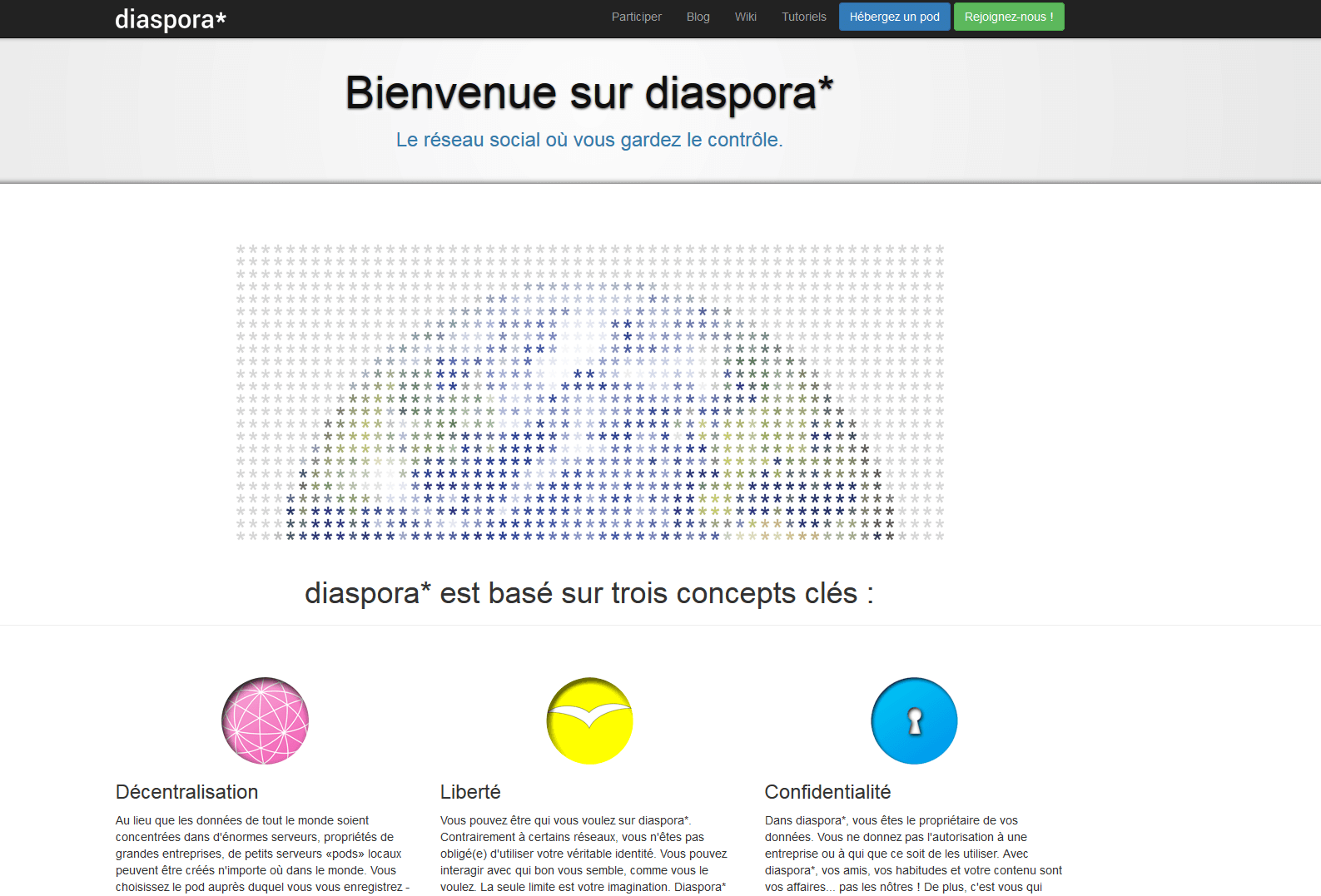Click the Rejoignez-nous ! button
The width and height of the screenshot is (1321, 896).
click(x=1008, y=17)
